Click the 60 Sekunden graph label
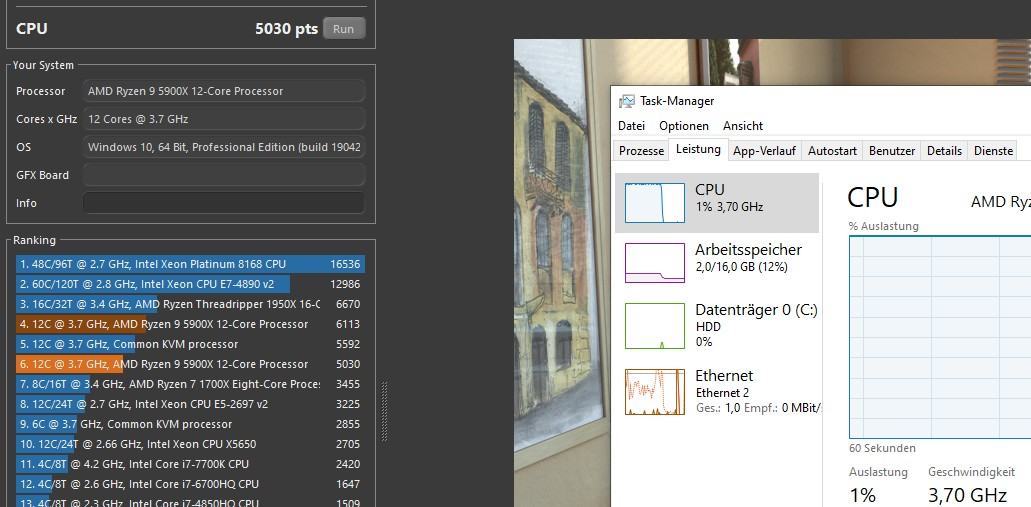Image resolution: width=1031 pixels, height=507 pixels. [x=882, y=448]
